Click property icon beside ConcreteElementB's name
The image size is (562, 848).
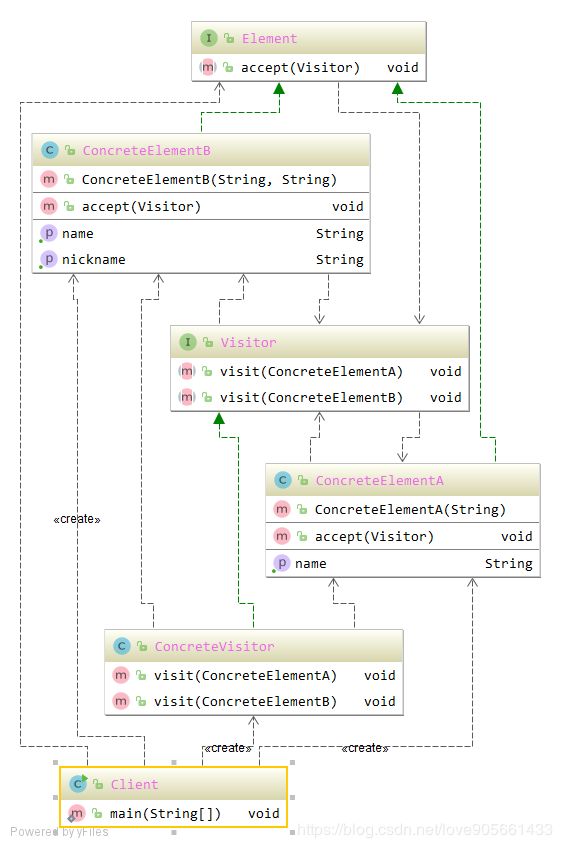(49, 234)
